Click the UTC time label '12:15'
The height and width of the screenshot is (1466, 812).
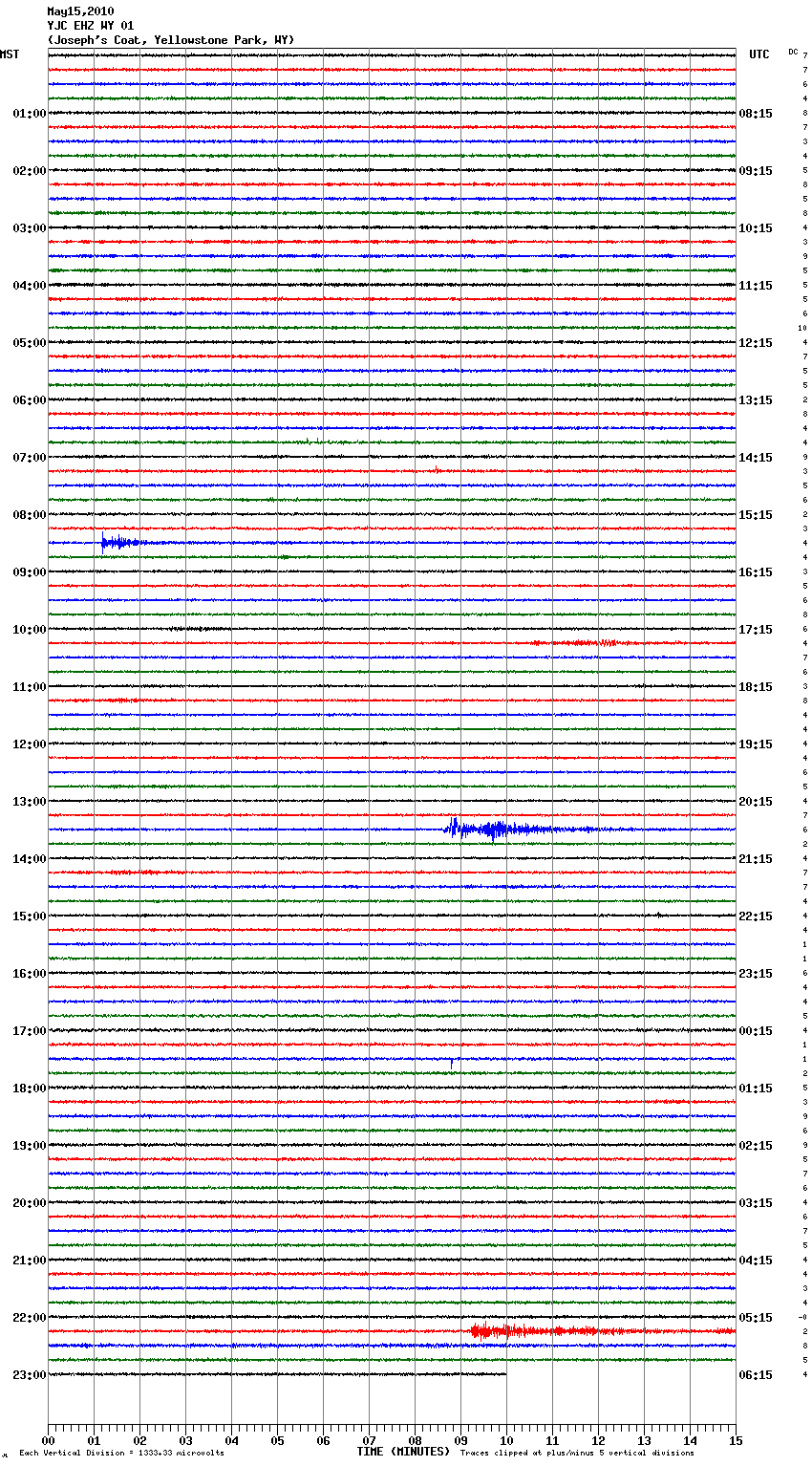coord(756,343)
